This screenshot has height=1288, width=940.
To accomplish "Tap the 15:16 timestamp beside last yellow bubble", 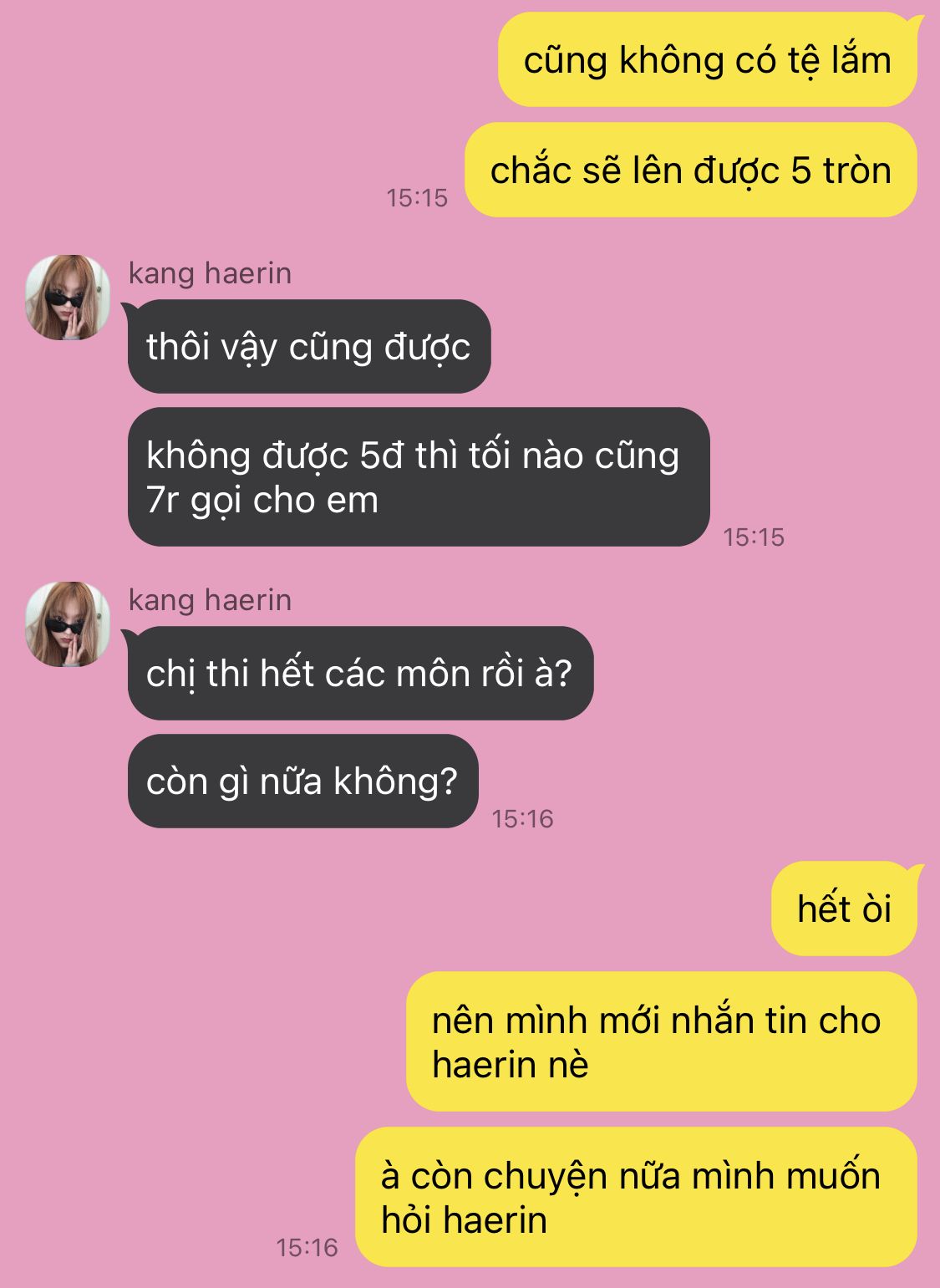I will point(307,1248).
